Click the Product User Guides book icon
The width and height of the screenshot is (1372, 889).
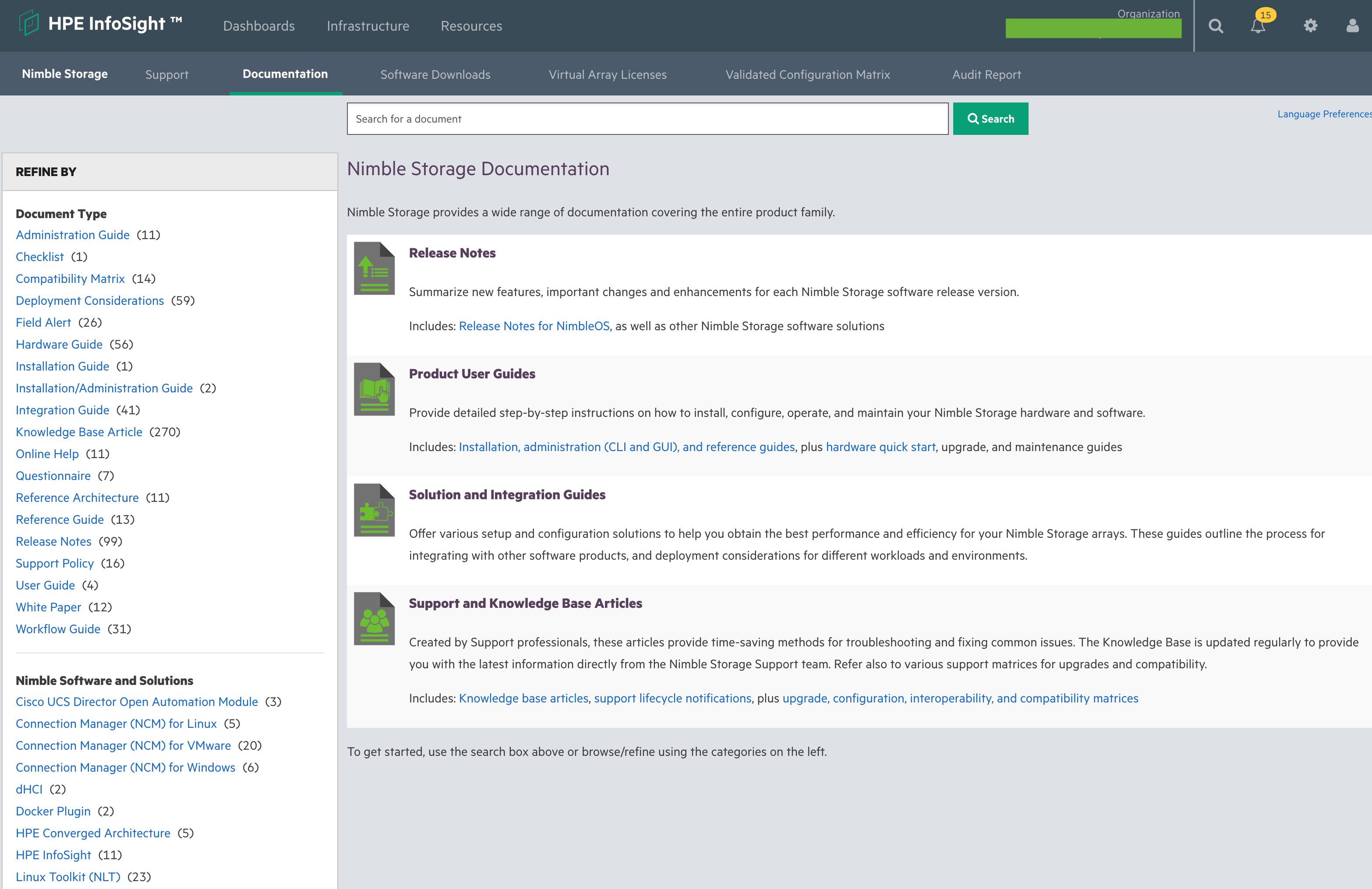(x=374, y=389)
